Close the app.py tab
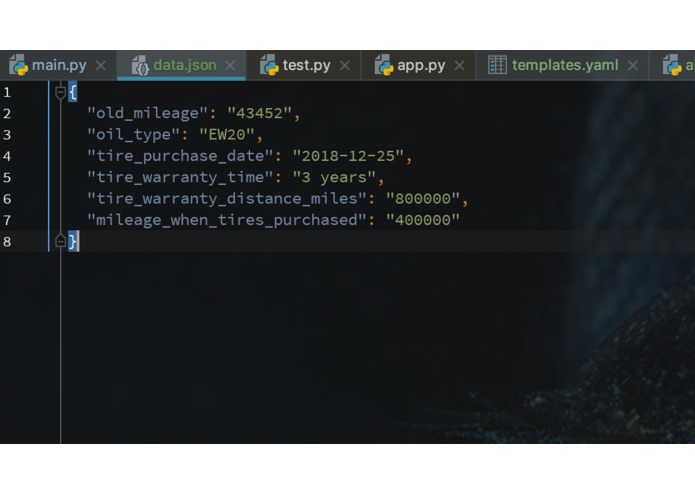This screenshot has width=695, height=494. [x=459, y=66]
